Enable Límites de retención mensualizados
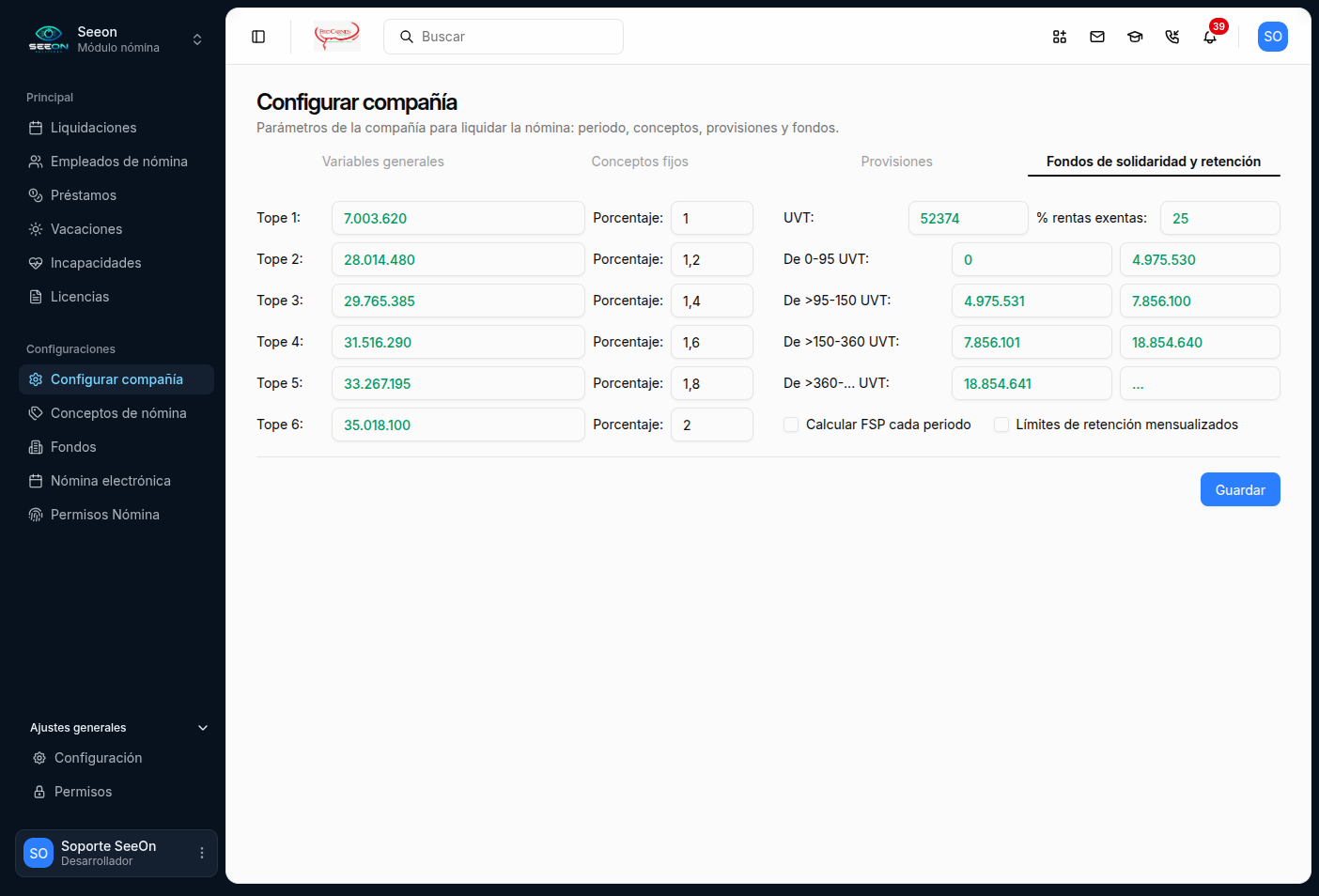 coord(1001,425)
